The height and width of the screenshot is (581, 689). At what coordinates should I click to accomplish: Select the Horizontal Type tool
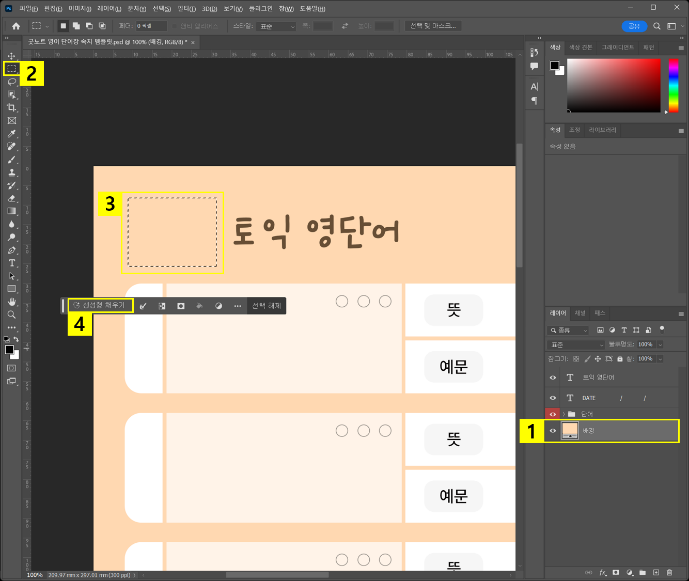pos(11,263)
